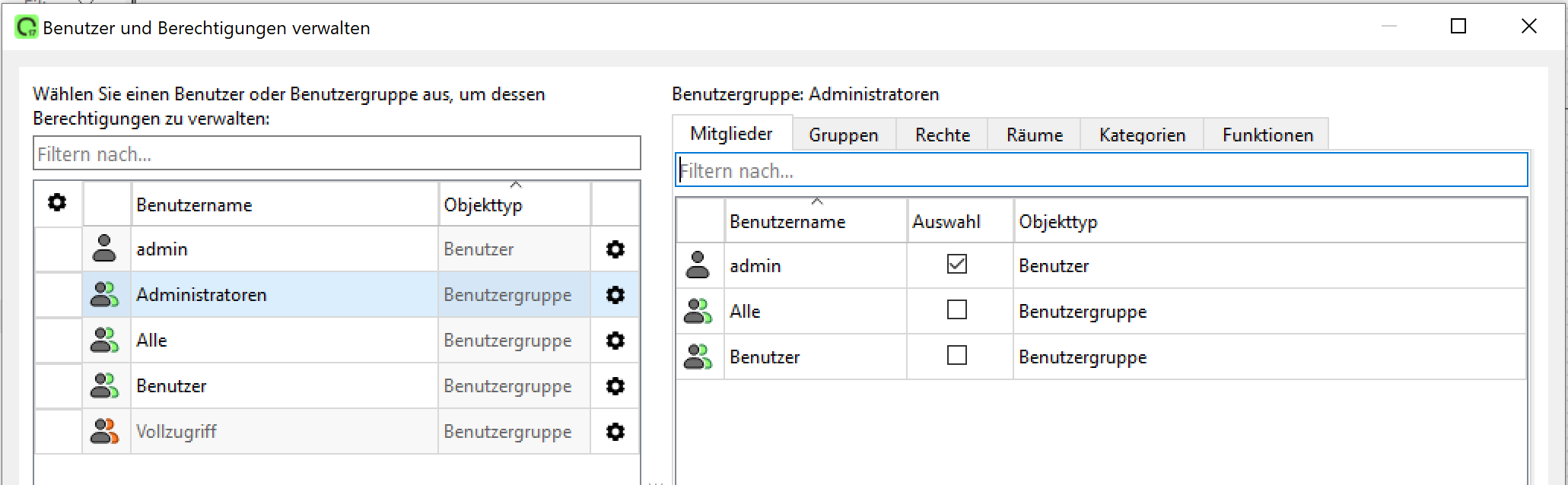Switch to the Gruppen tab
The width and height of the screenshot is (1568, 485).
(x=844, y=135)
